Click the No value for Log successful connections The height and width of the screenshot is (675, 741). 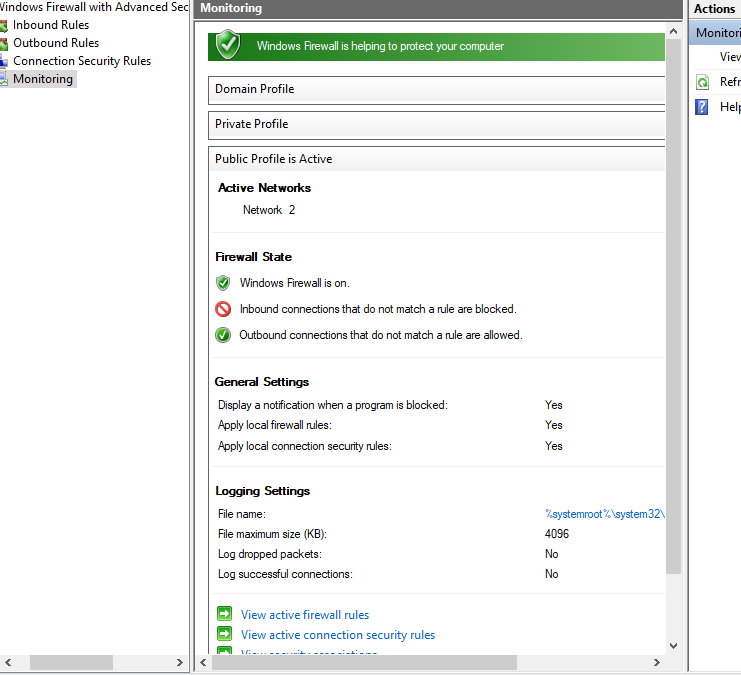(x=551, y=573)
